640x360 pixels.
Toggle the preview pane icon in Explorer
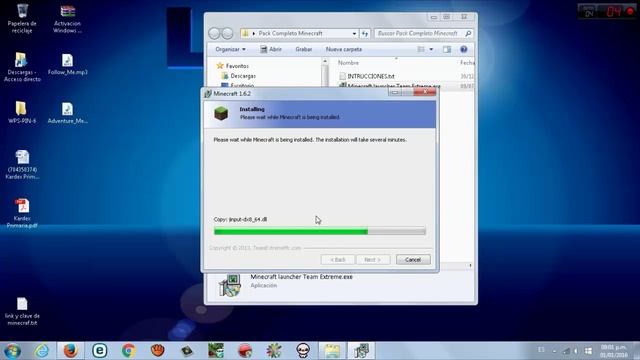pyautogui.click(x=447, y=49)
